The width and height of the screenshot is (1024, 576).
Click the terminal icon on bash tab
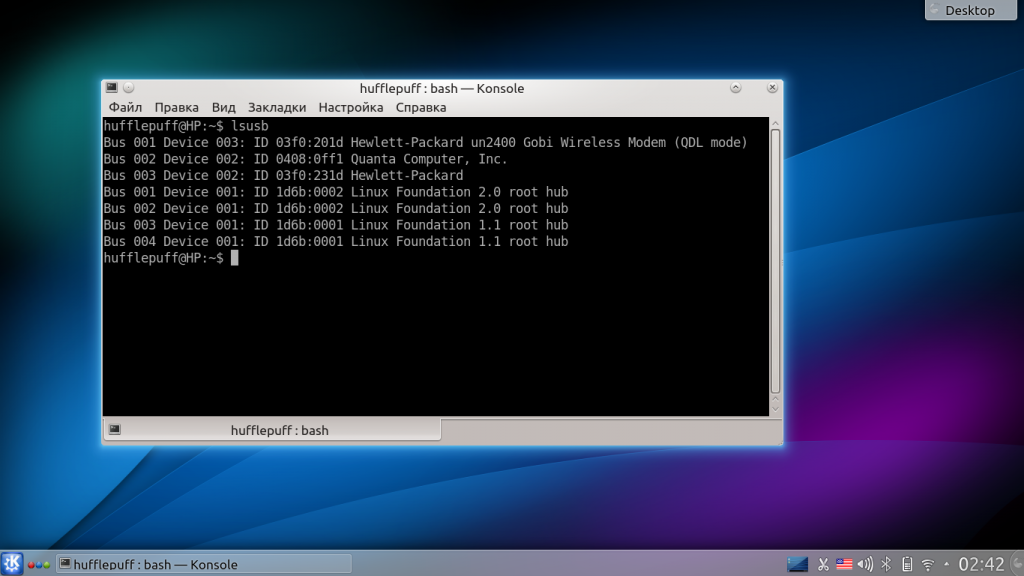click(x=115, y=429)
